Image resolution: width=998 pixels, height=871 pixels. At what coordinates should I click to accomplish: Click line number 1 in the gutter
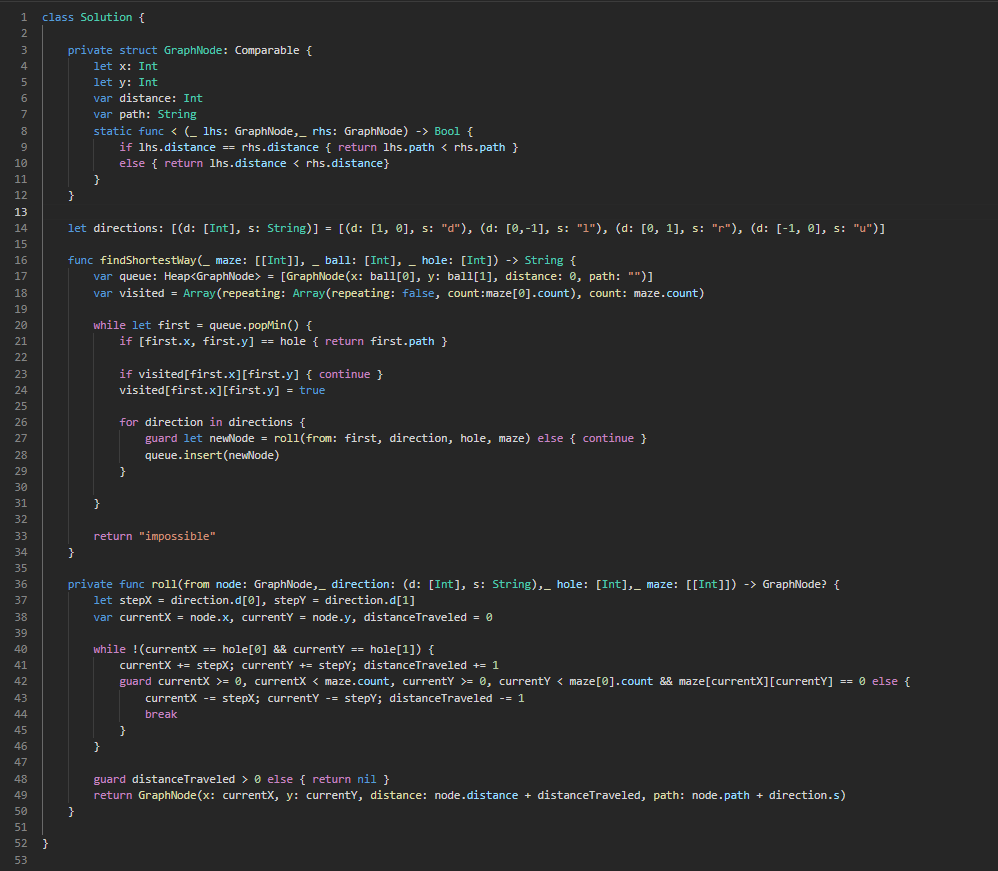point(24,17)
